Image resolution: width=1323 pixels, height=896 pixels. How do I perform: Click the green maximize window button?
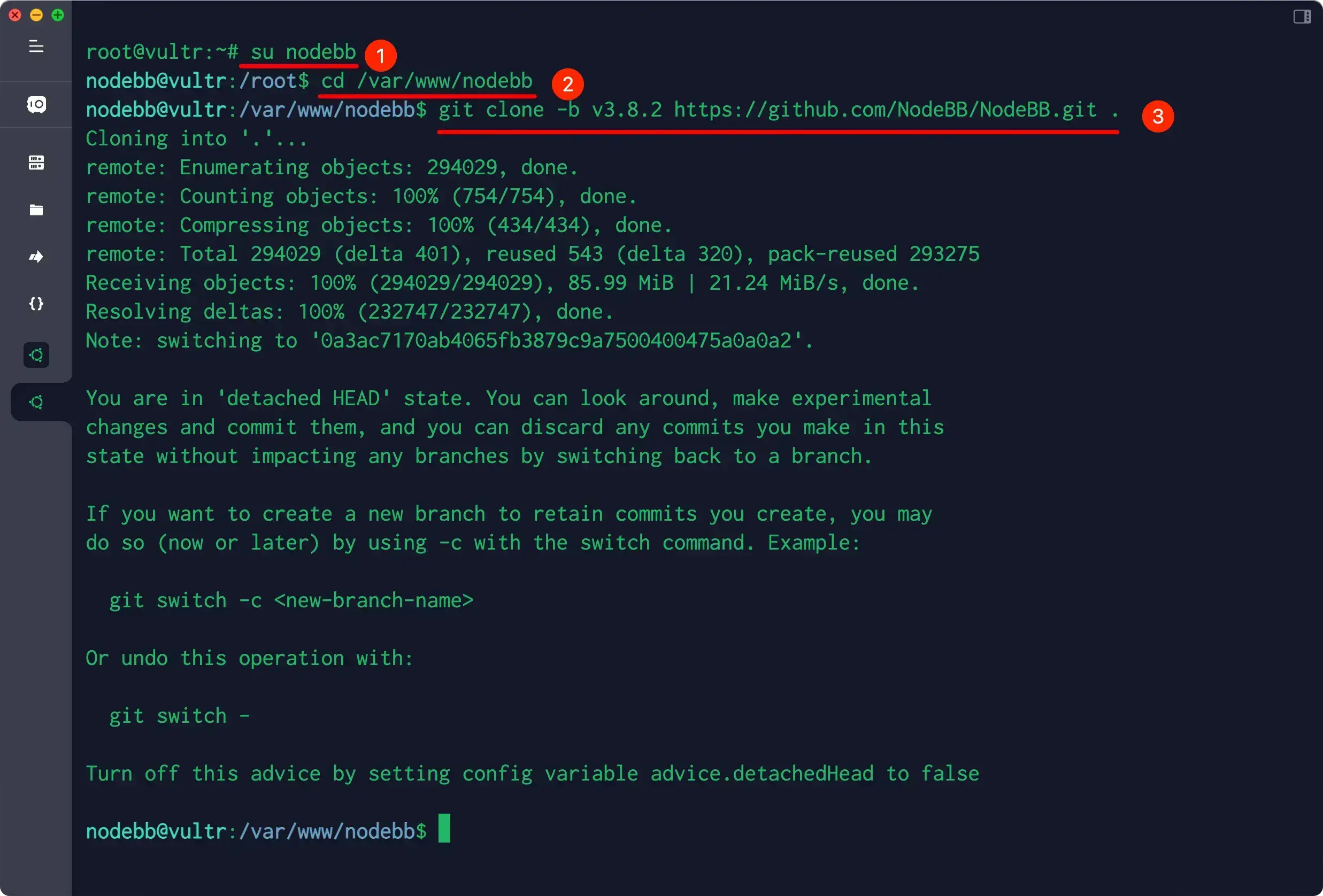coord(57,14)
